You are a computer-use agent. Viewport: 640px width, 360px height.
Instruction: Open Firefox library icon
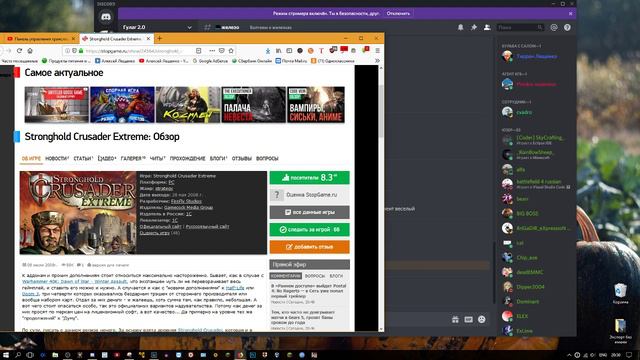[x=278, y=51]
